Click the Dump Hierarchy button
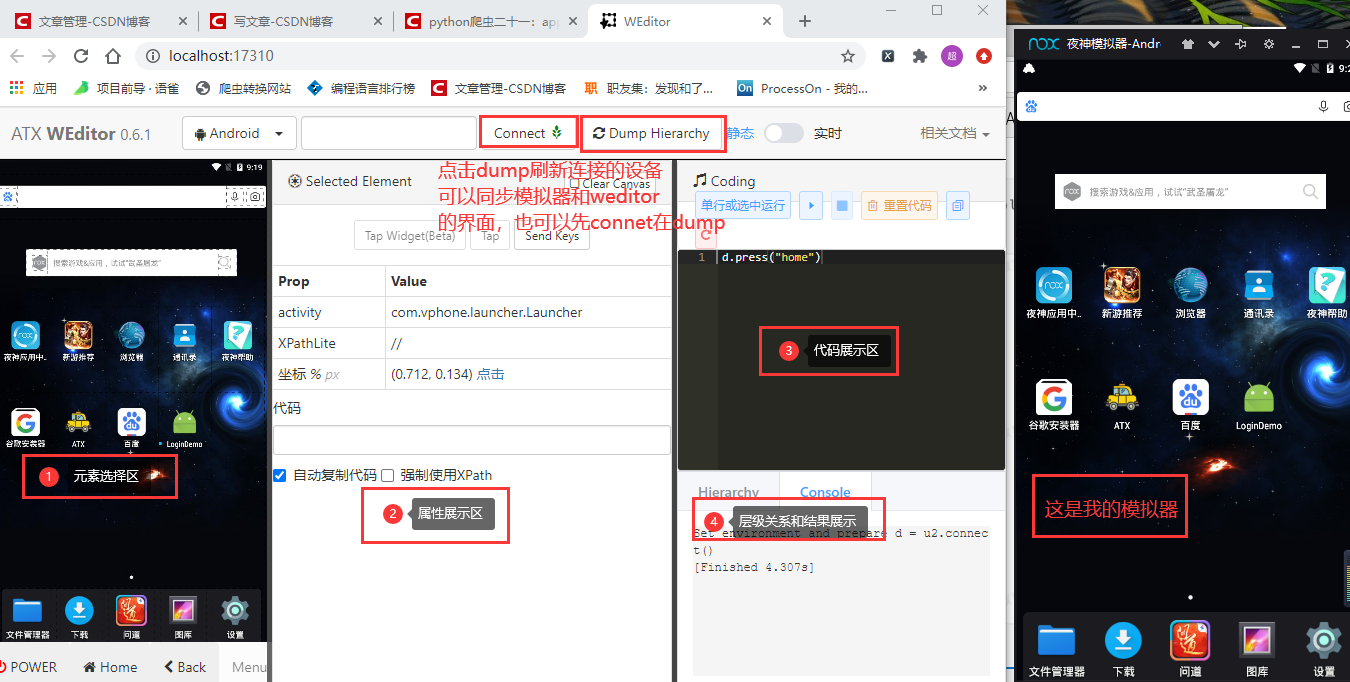This screenshot has height=682, width=1350. point(653,132)
